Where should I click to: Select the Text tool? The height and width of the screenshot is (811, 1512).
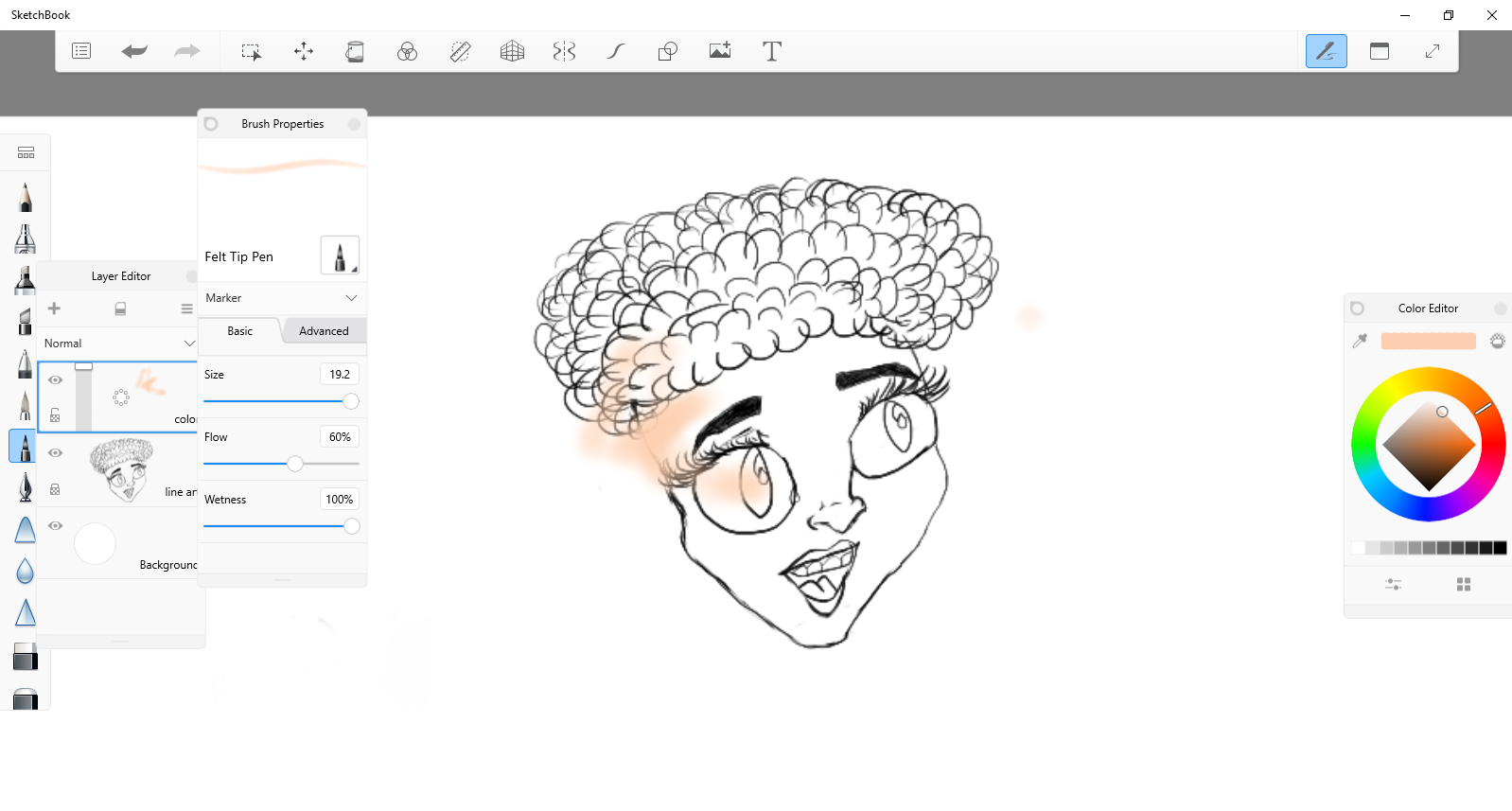[771, 51]
